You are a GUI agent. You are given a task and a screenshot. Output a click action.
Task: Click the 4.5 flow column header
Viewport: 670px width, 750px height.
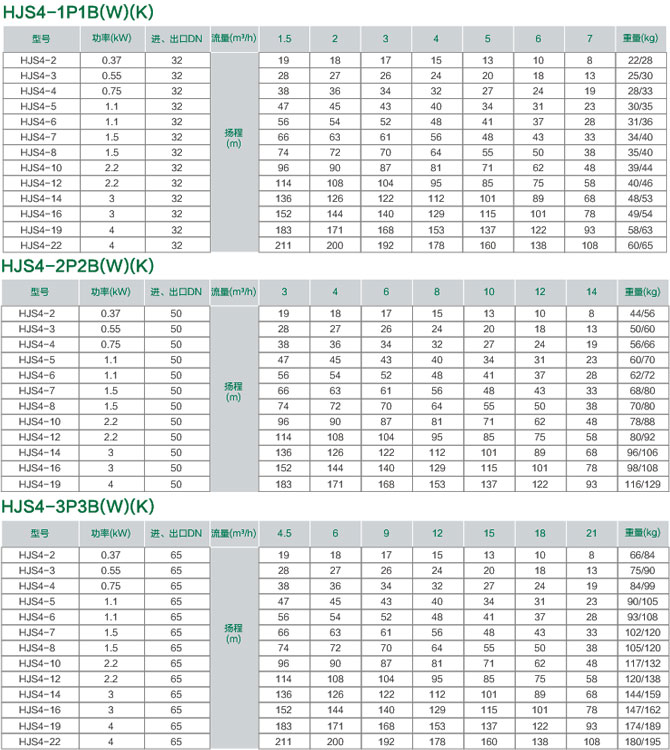tap(284, 533)
